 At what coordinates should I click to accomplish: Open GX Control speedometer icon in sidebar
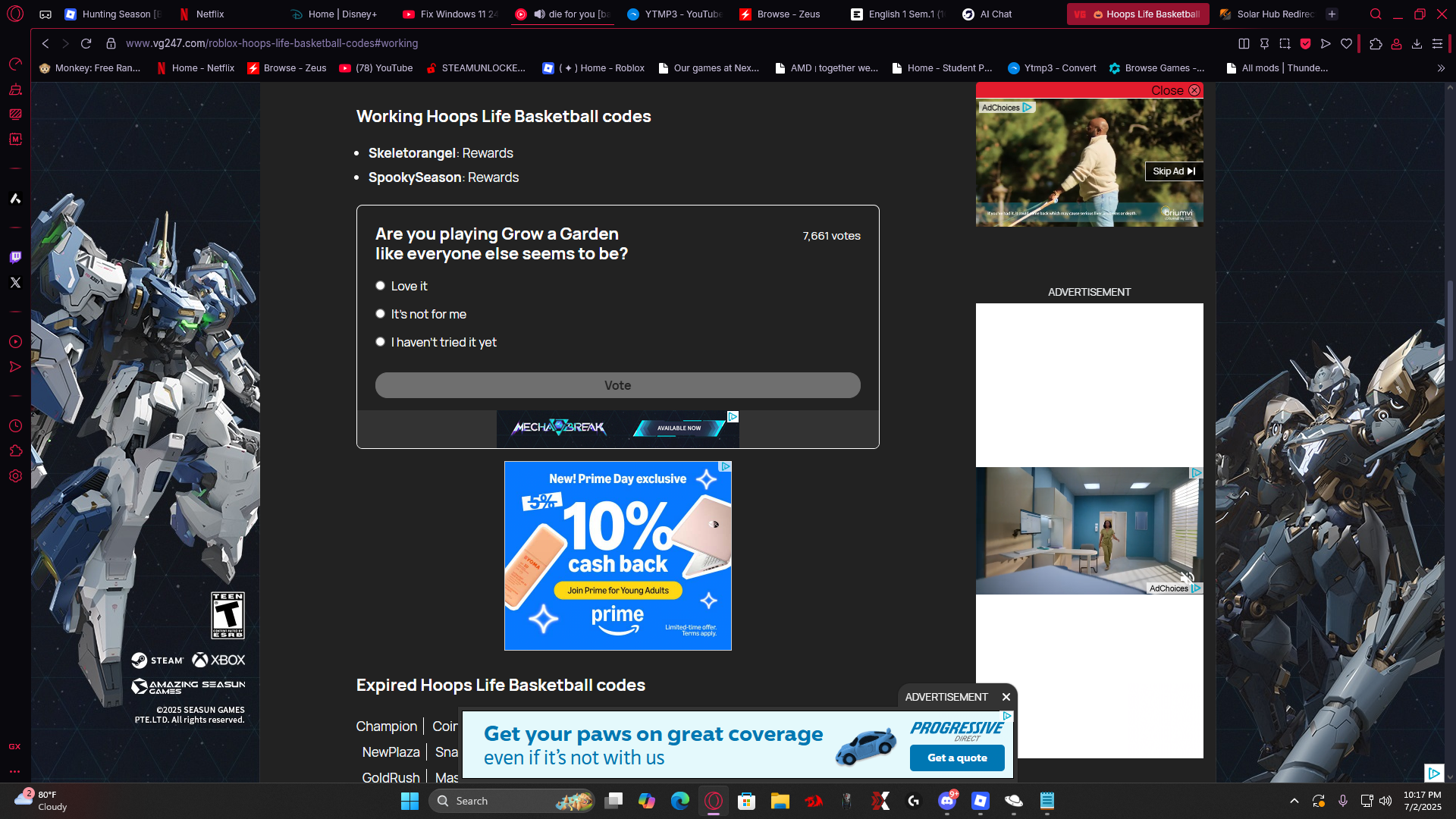pos(15,64)
